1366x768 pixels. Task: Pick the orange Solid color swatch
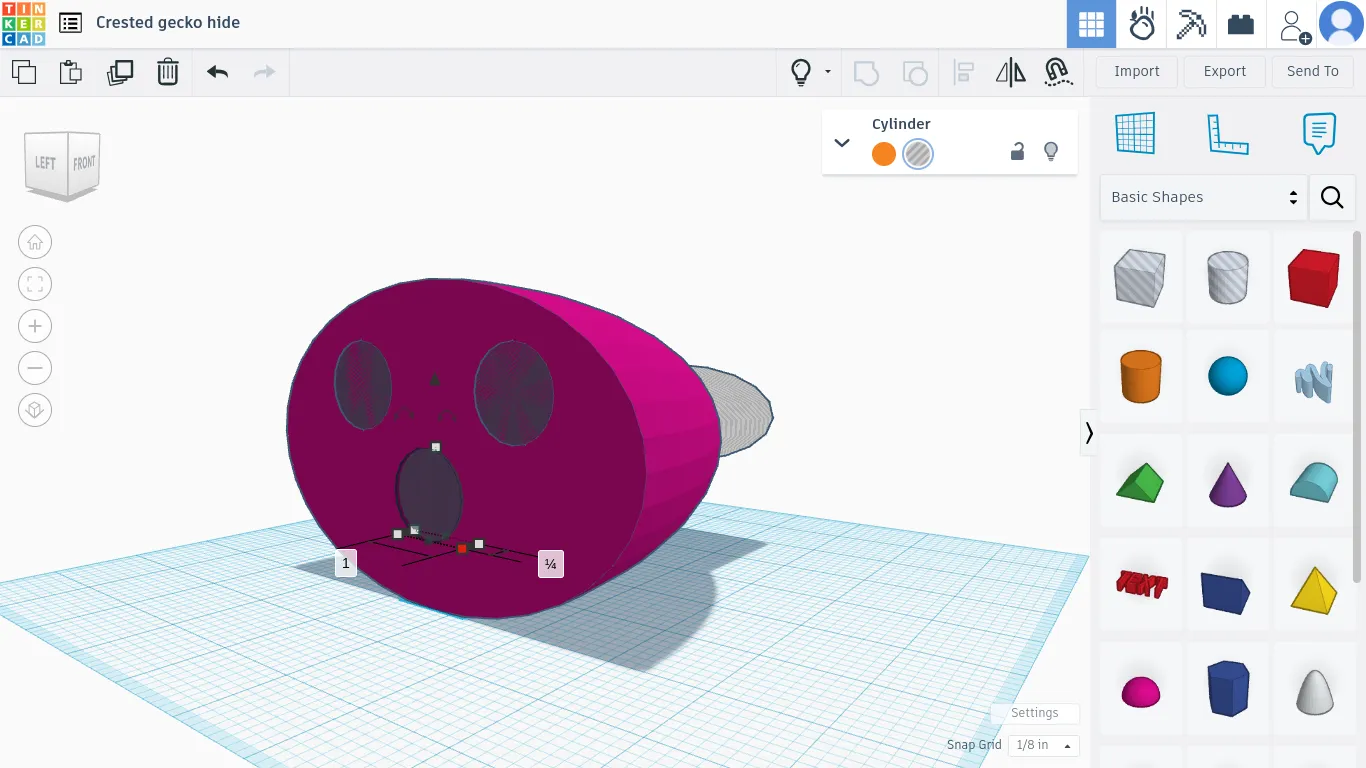883,154
